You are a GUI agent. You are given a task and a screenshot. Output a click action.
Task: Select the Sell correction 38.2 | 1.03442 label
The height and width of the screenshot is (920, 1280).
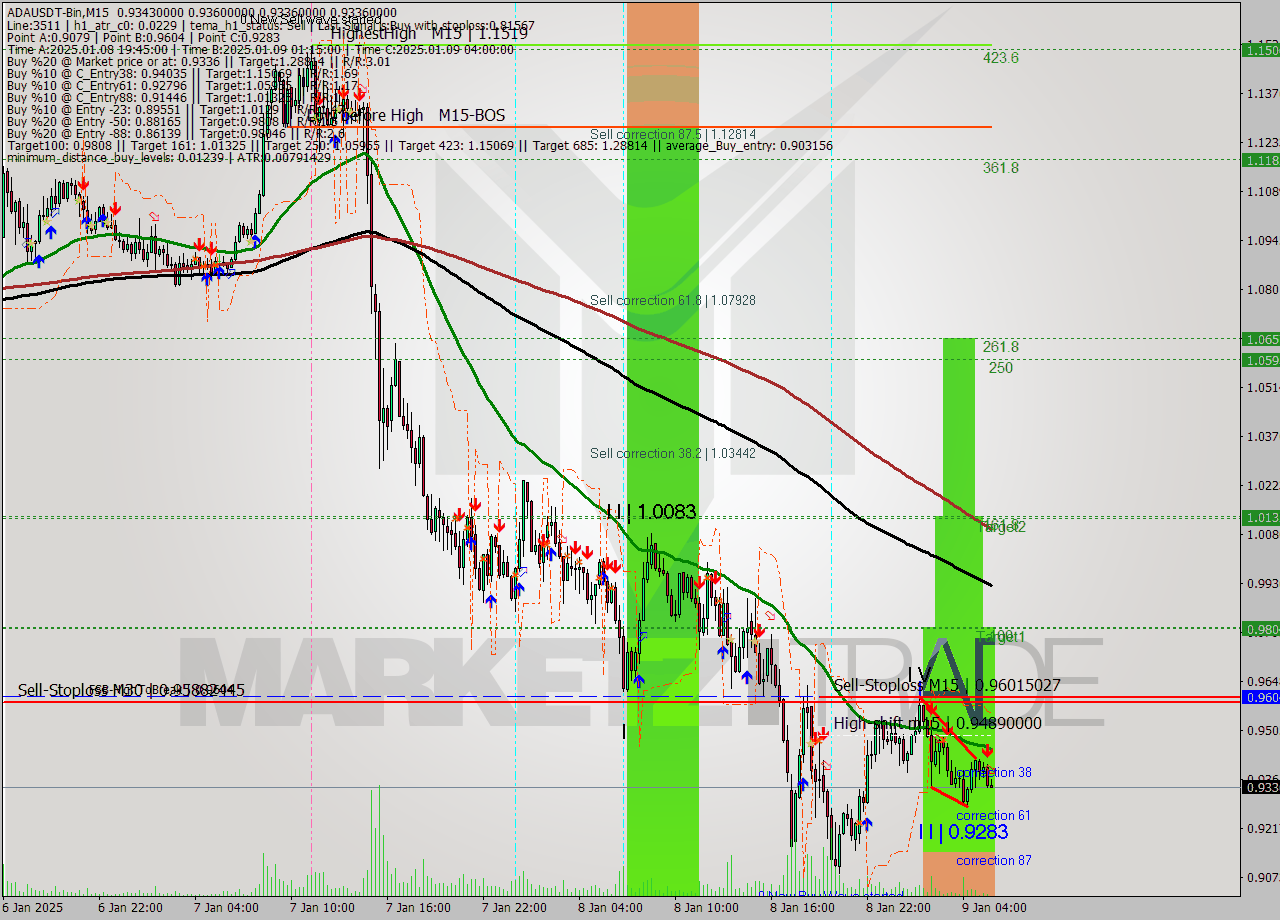pyautogui.click(x=672, y=453)
